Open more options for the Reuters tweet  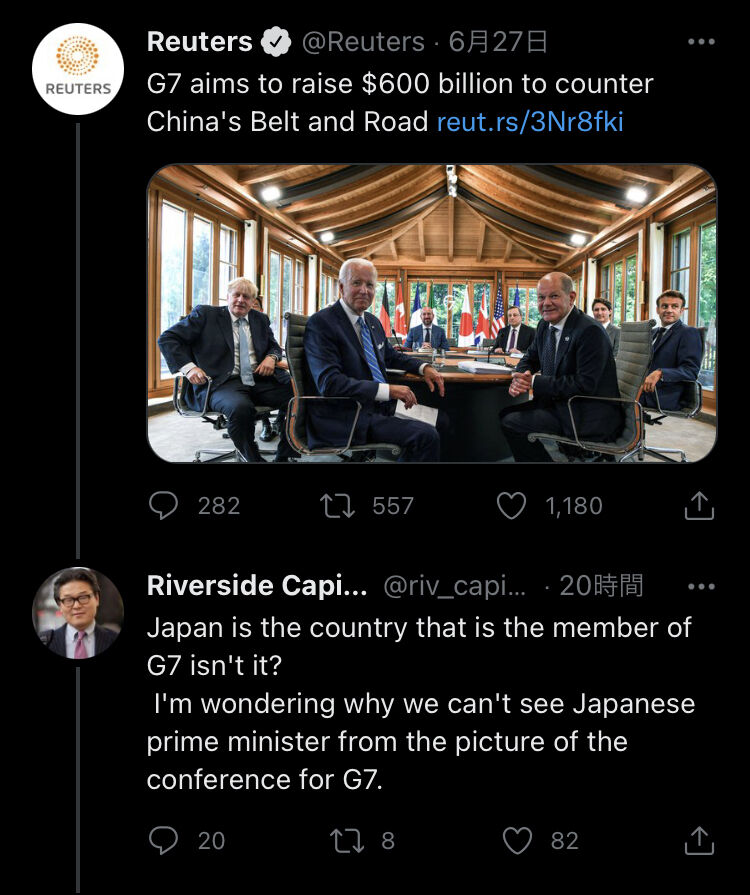[702, 42]
